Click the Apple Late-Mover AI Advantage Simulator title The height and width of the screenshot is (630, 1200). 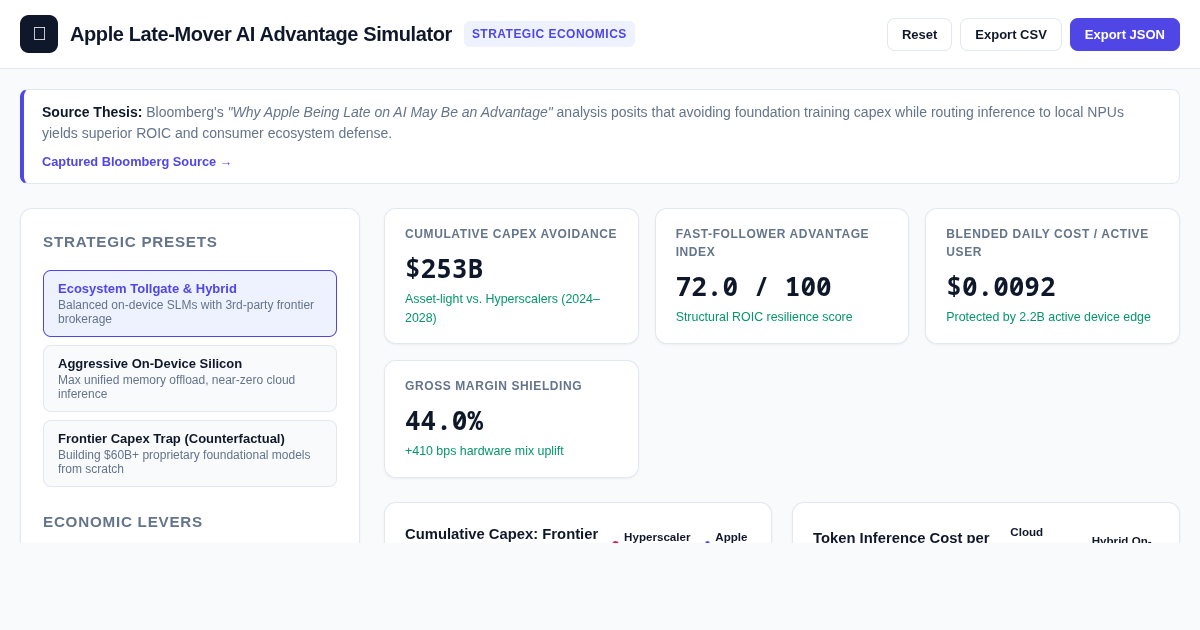(x=261, y=34)
